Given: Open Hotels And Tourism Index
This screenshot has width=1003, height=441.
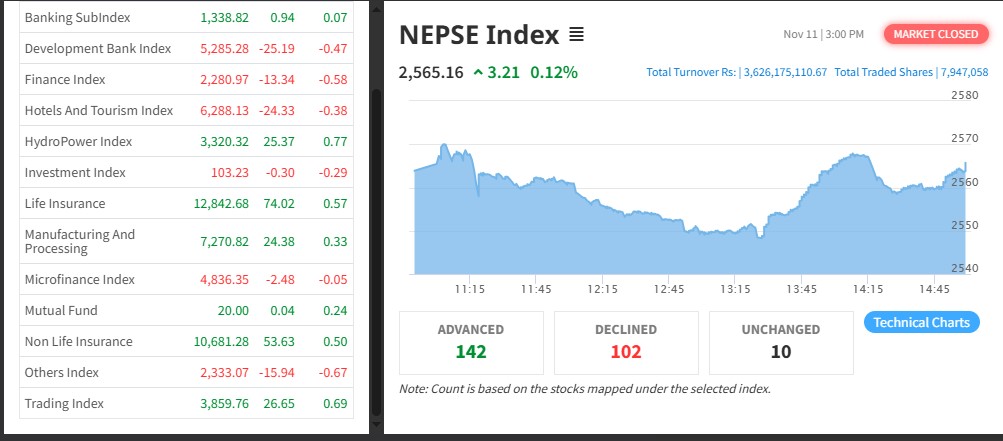Looking at the screenshot, I should 98,110.
